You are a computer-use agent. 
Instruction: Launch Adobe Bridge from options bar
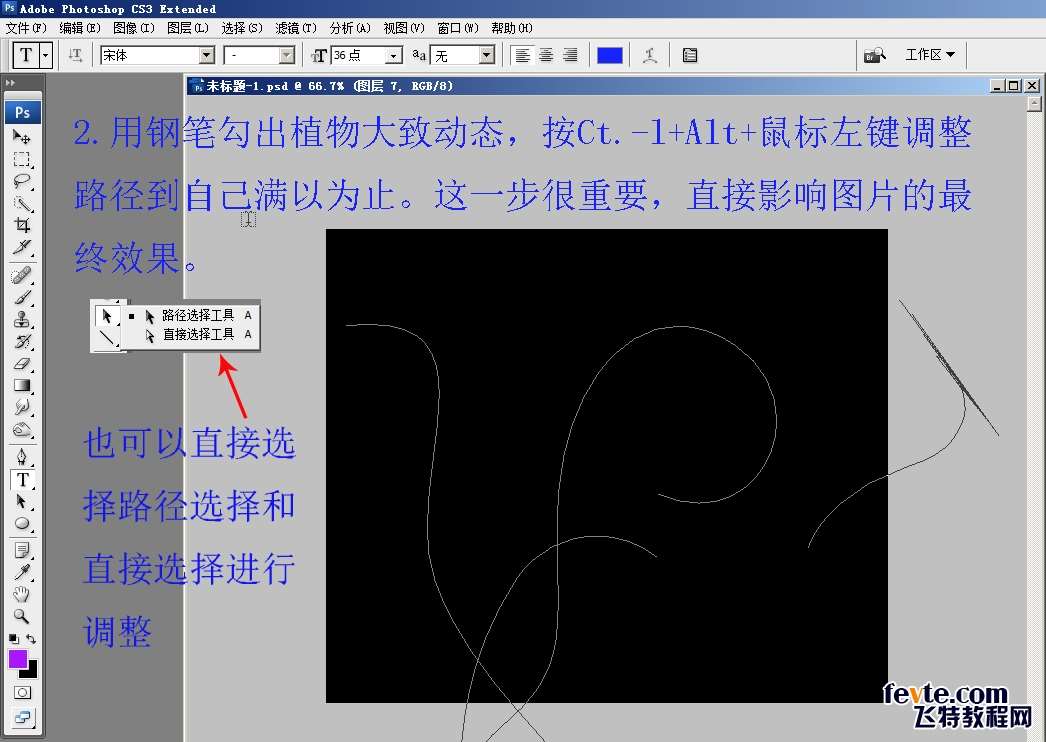click(x=874, y=55)
